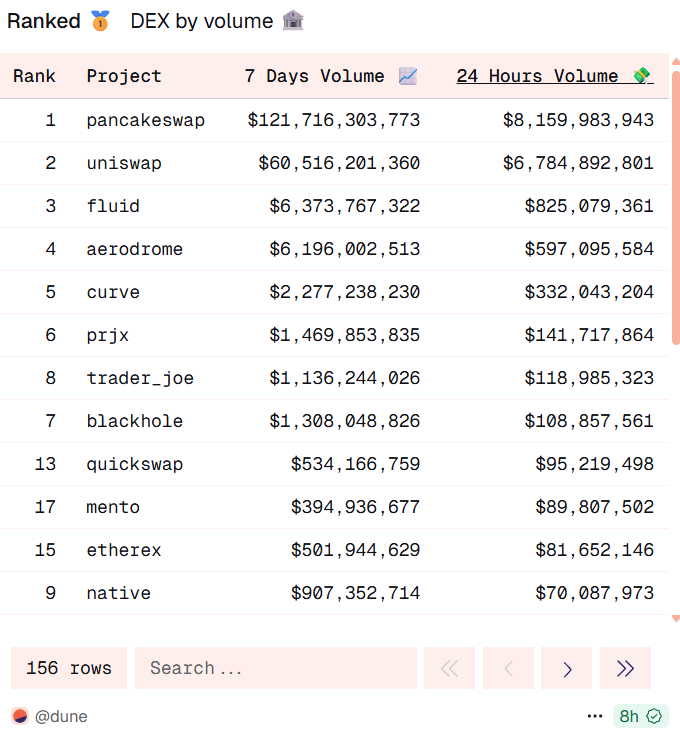This screenshot has height=737, width=680.
Task: Click the etherex project cell
Action: (124, 550)
